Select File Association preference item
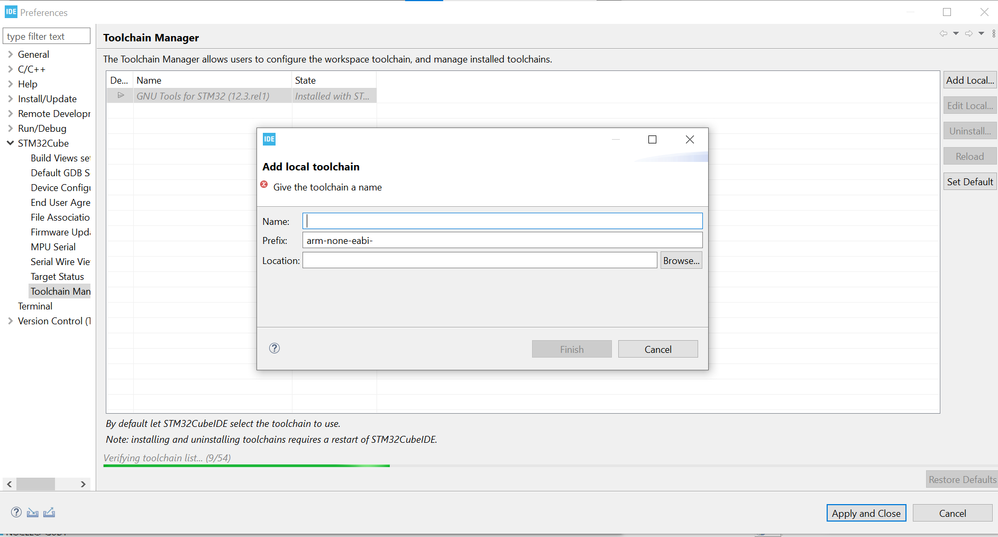The image size is (998, 537). tap(60, 217)
